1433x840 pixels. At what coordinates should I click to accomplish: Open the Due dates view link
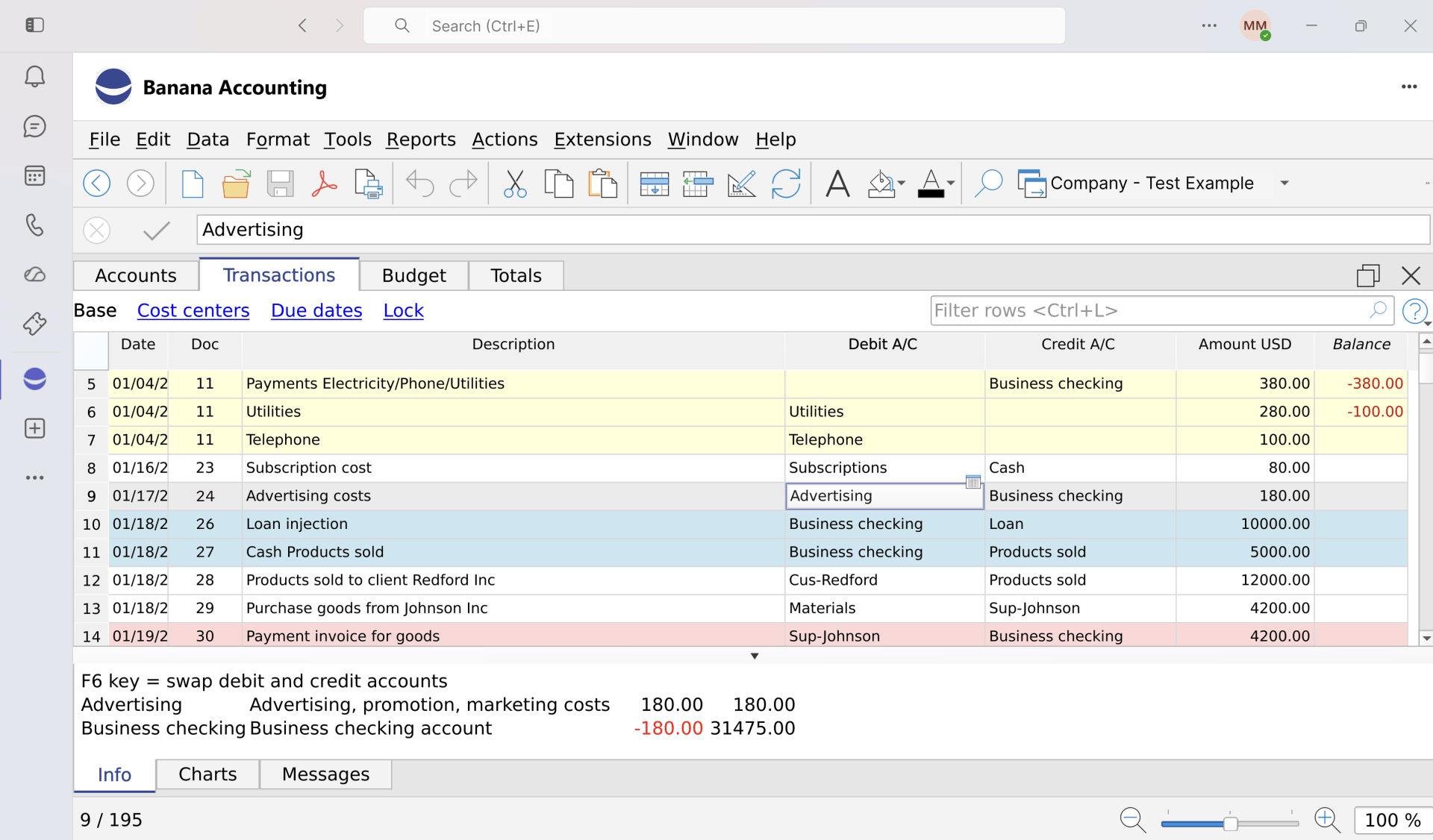[x=316, y=310]
